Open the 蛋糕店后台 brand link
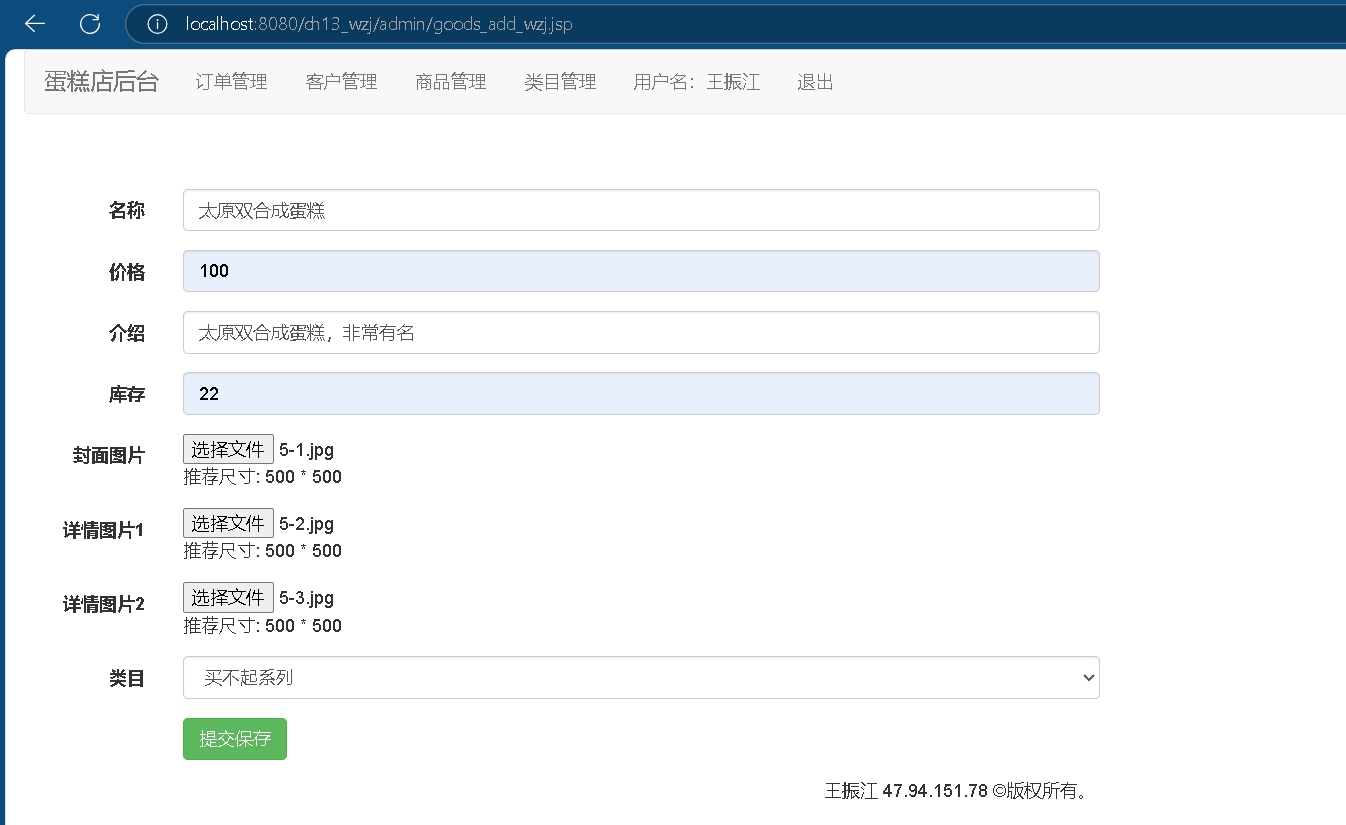 (101, 82)
